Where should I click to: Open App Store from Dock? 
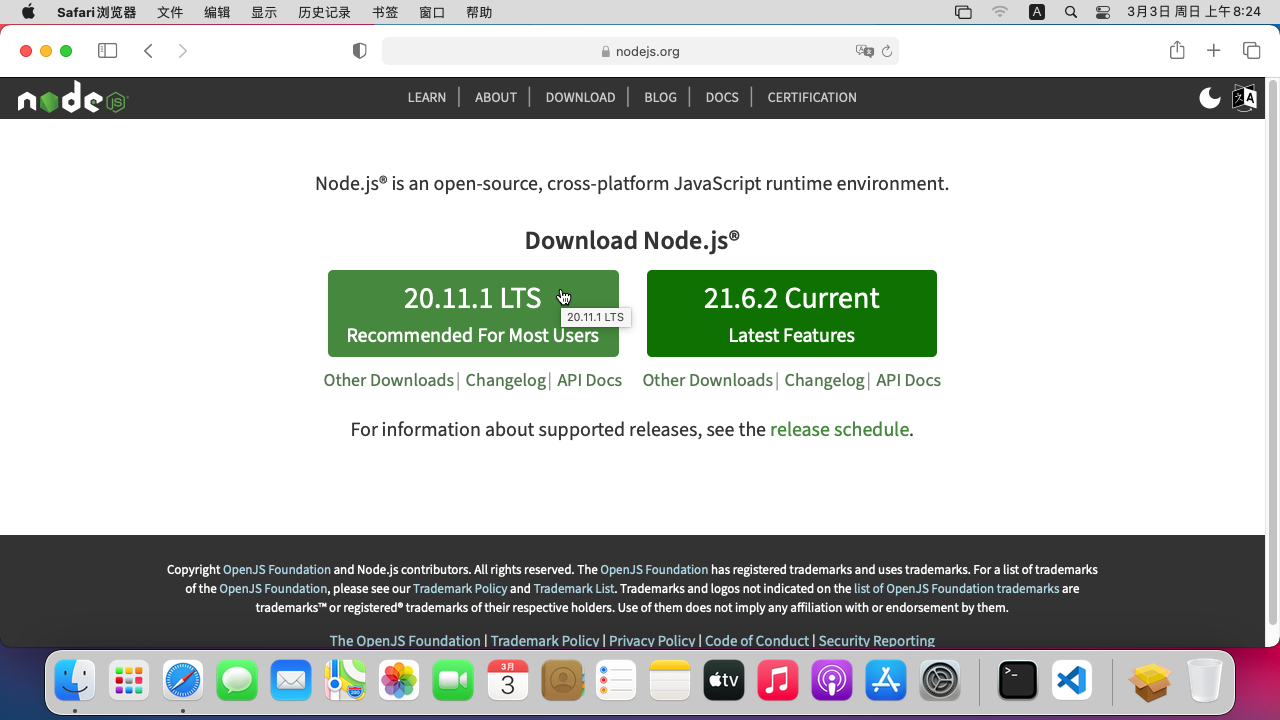[886, 681]
